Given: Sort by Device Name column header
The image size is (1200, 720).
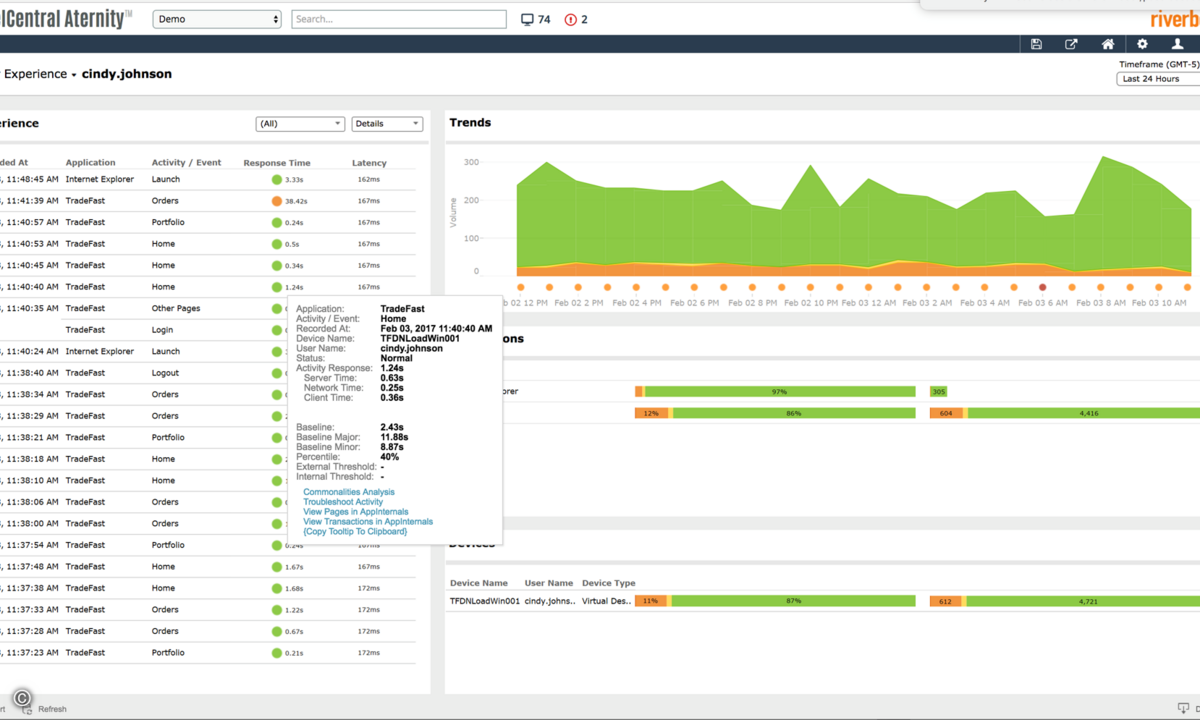Looking at the screenshot, I should pos(479,583).
